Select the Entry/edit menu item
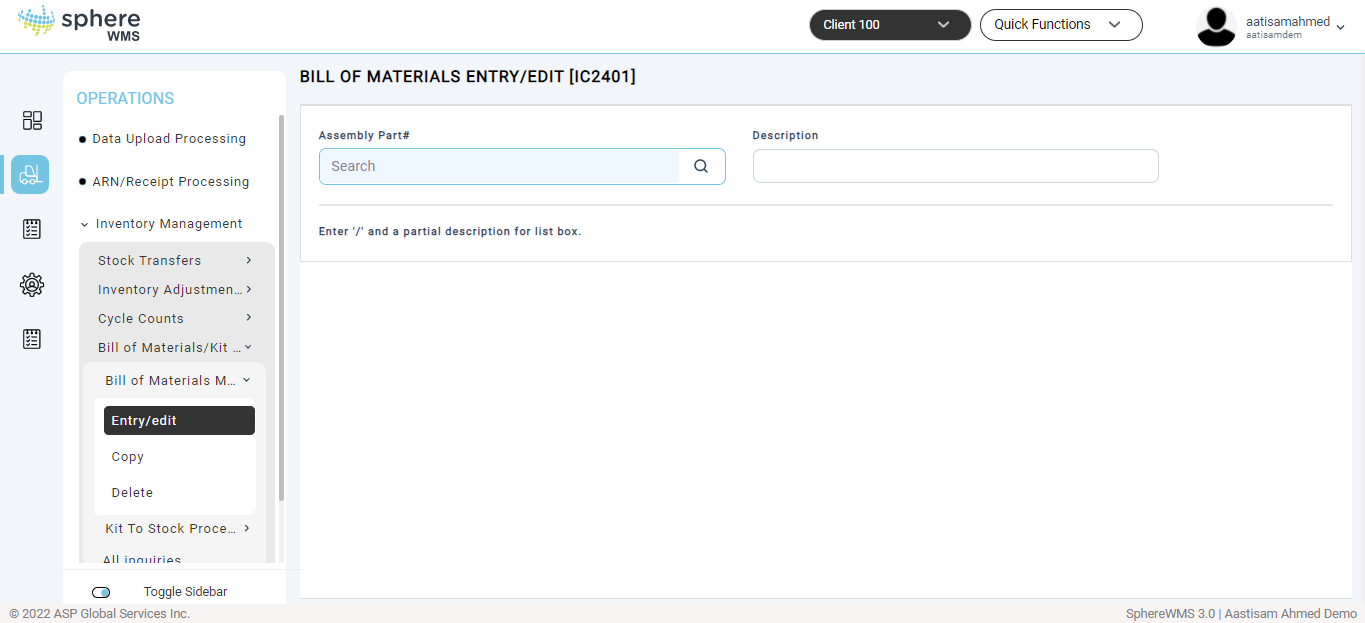The width and height of the screenshot is (1365, 623). click(179, 421)
